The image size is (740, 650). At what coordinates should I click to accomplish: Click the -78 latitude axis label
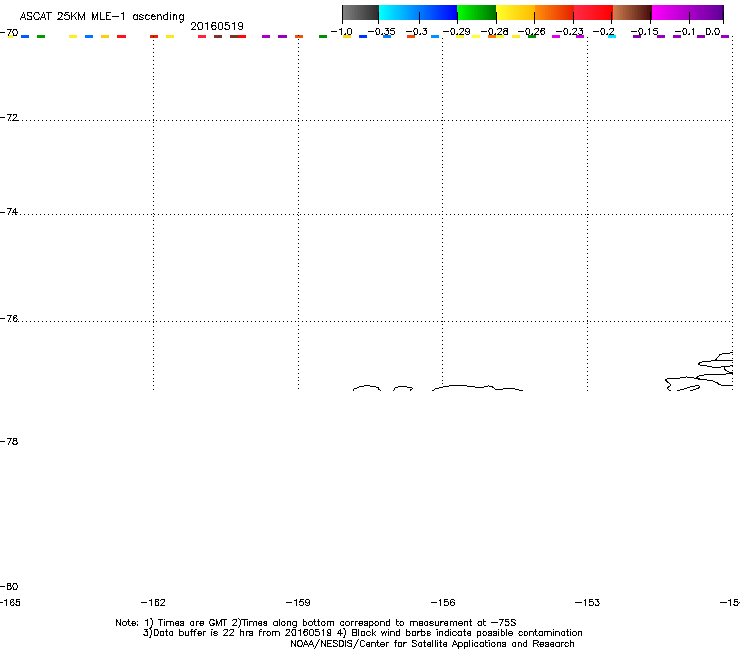[x=9, y=441]
